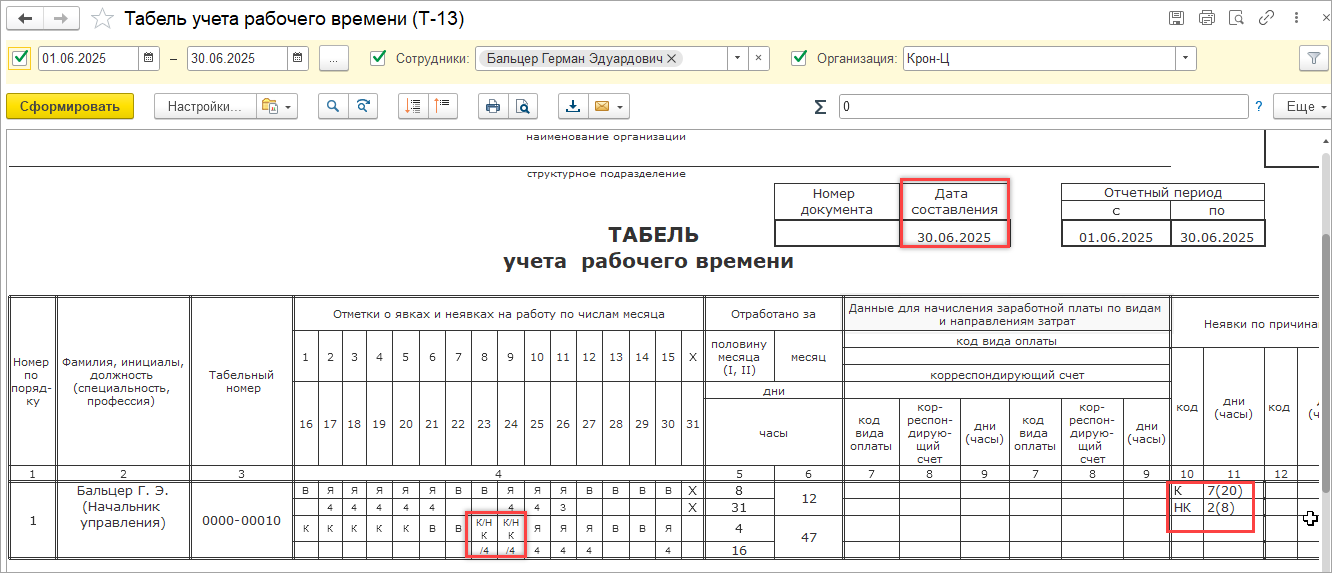This screenshot has height=573, width=1332.
Task: Select the НК absence code cell
Action: [1186, 508]
